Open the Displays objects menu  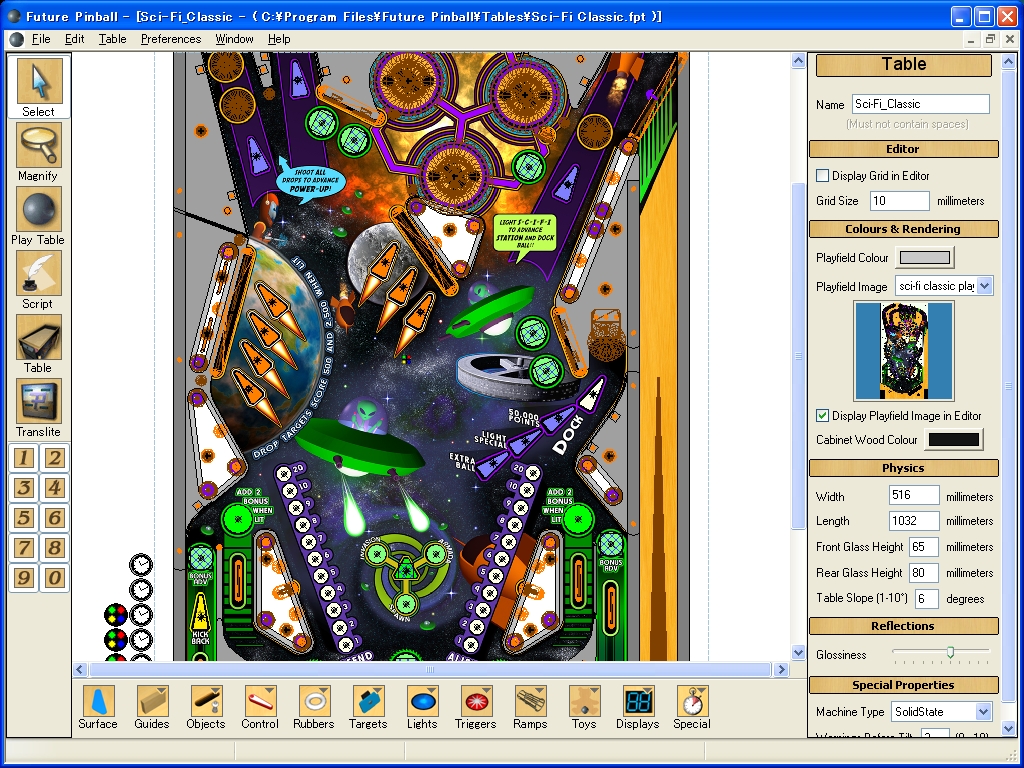click(638, 707)
